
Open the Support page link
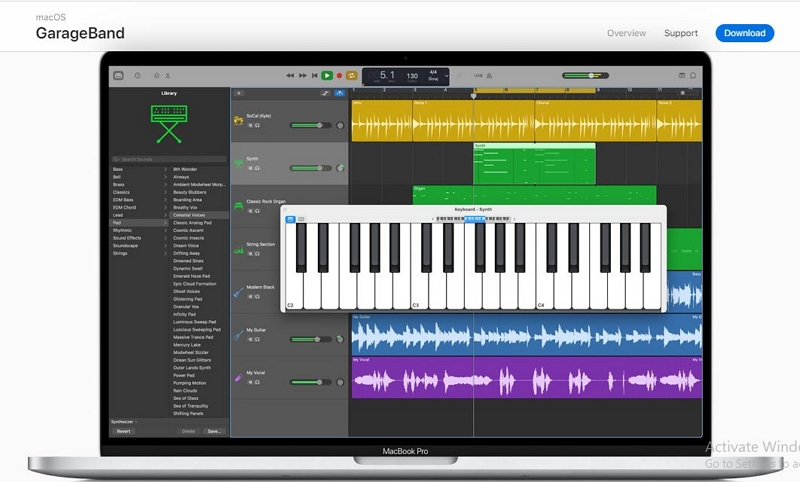[x=681, y=33]
